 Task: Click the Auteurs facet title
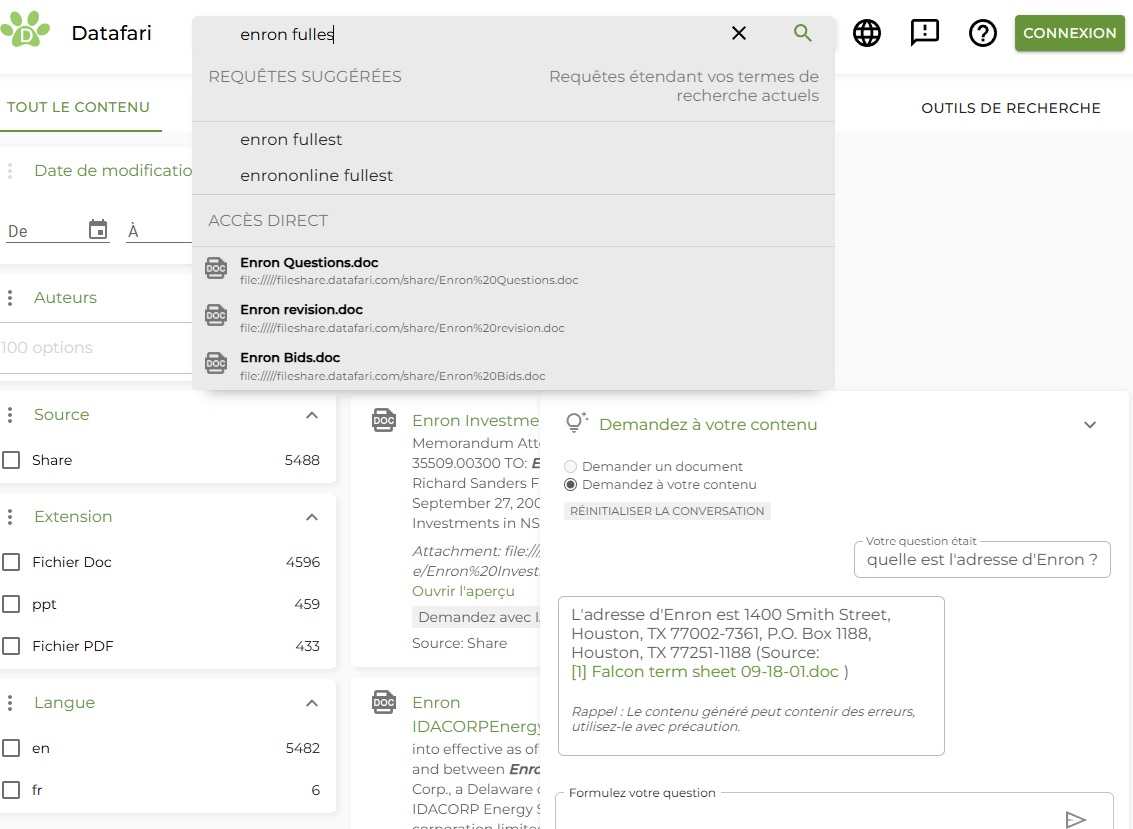[65, 298]
